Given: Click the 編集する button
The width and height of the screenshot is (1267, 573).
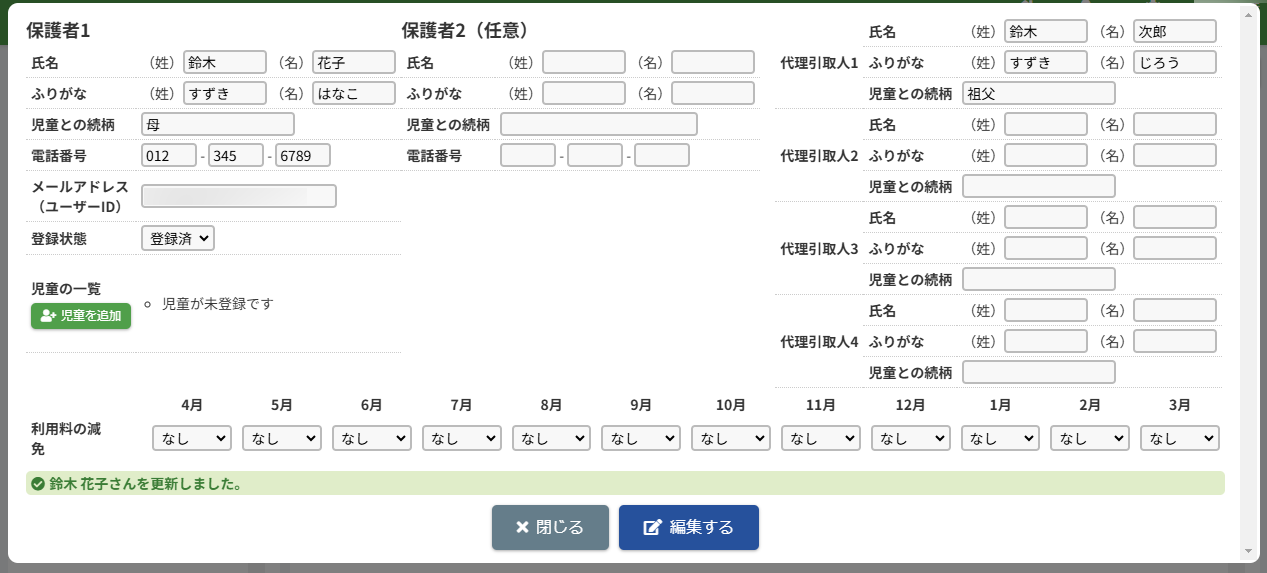Looking at the screenshot, I should click(688, 527).
